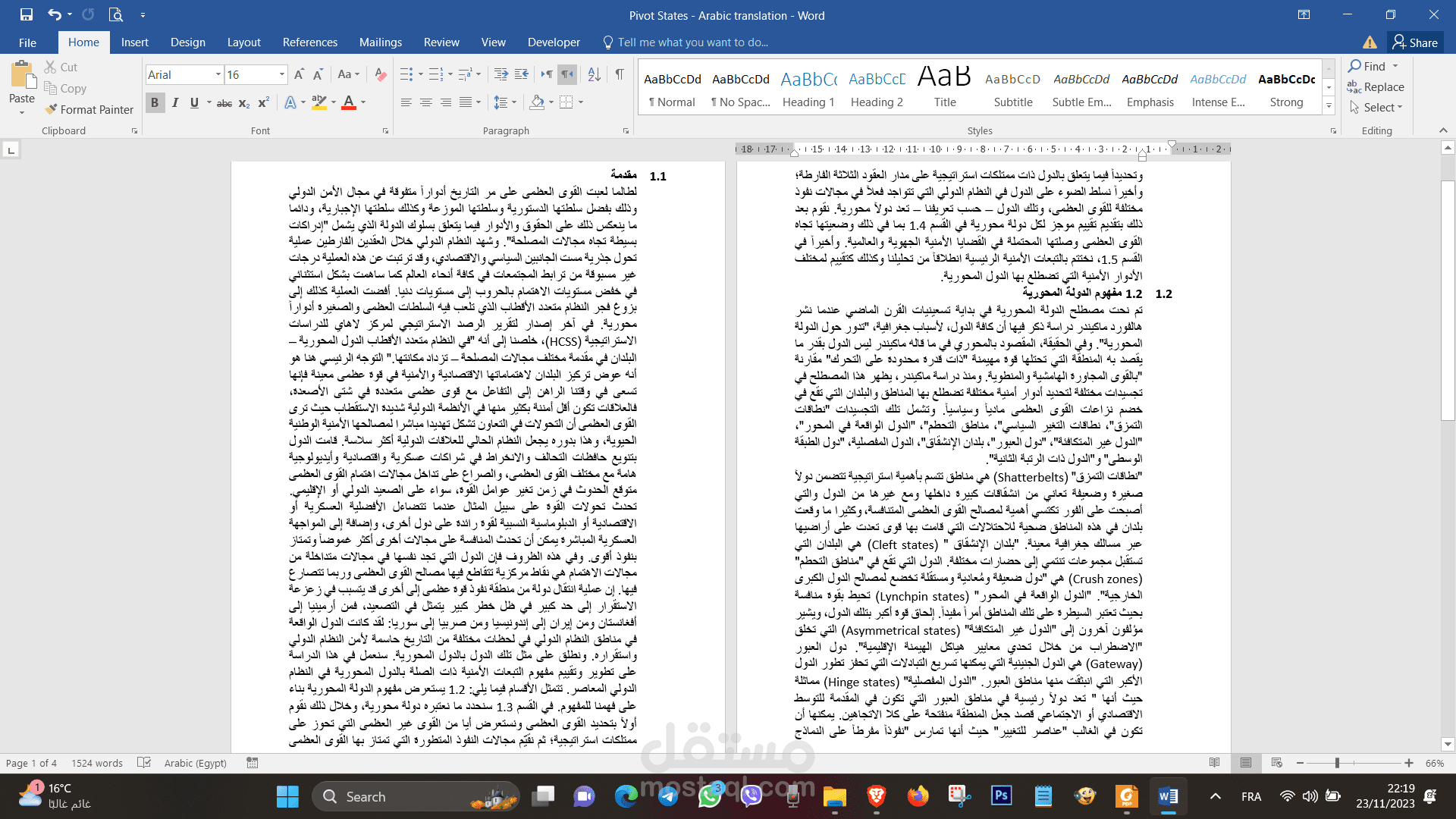Expand the Change Case menu
The image size is (1456, 819).
(348, 74)
